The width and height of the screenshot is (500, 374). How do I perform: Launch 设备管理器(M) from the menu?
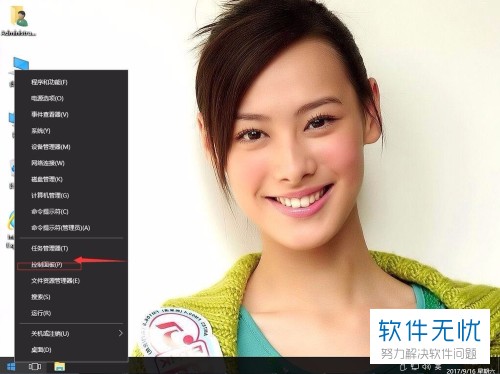71,147
